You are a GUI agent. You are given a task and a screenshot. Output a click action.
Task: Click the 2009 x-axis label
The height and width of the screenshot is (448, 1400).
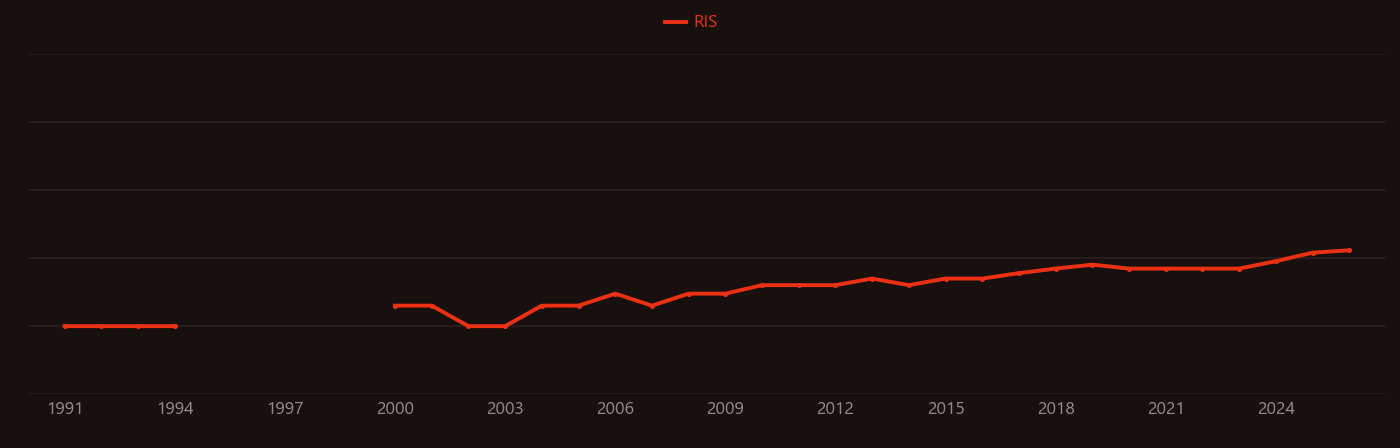(725, 409)
